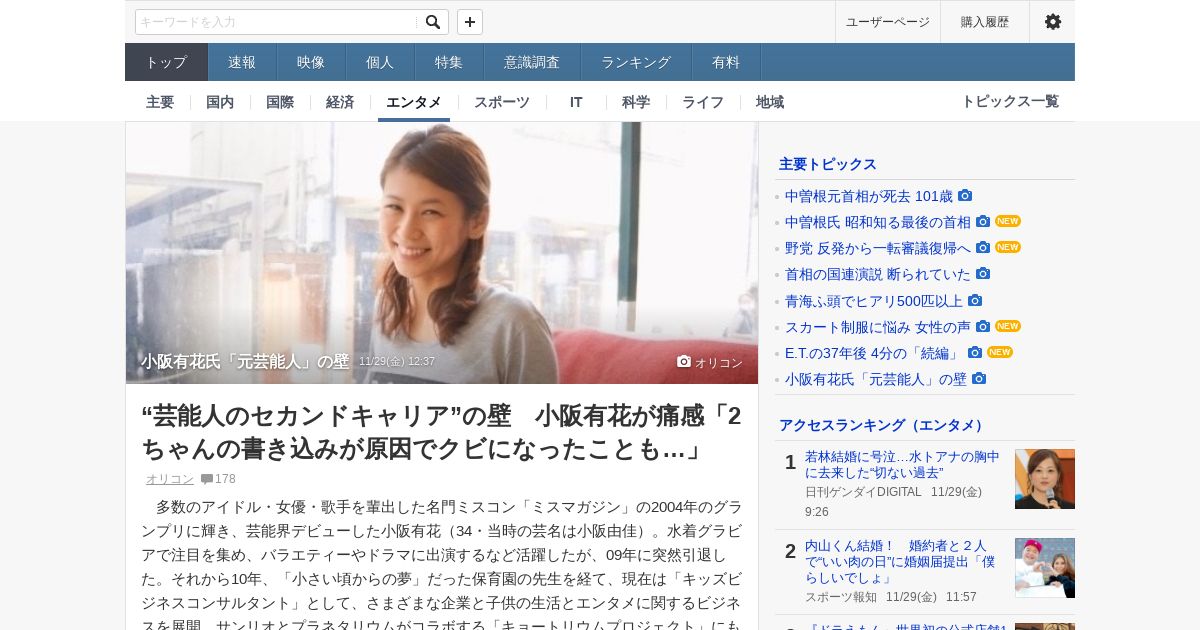Switch to the 映像 tab

[x=311, y=62]
